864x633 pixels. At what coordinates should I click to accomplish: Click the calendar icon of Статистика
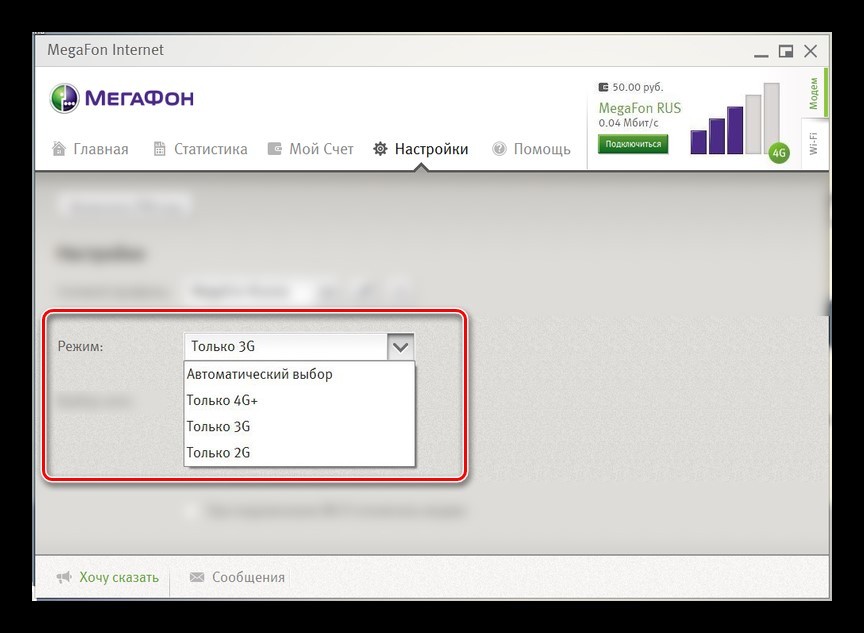pyautogui.click(x=159, y=149)
